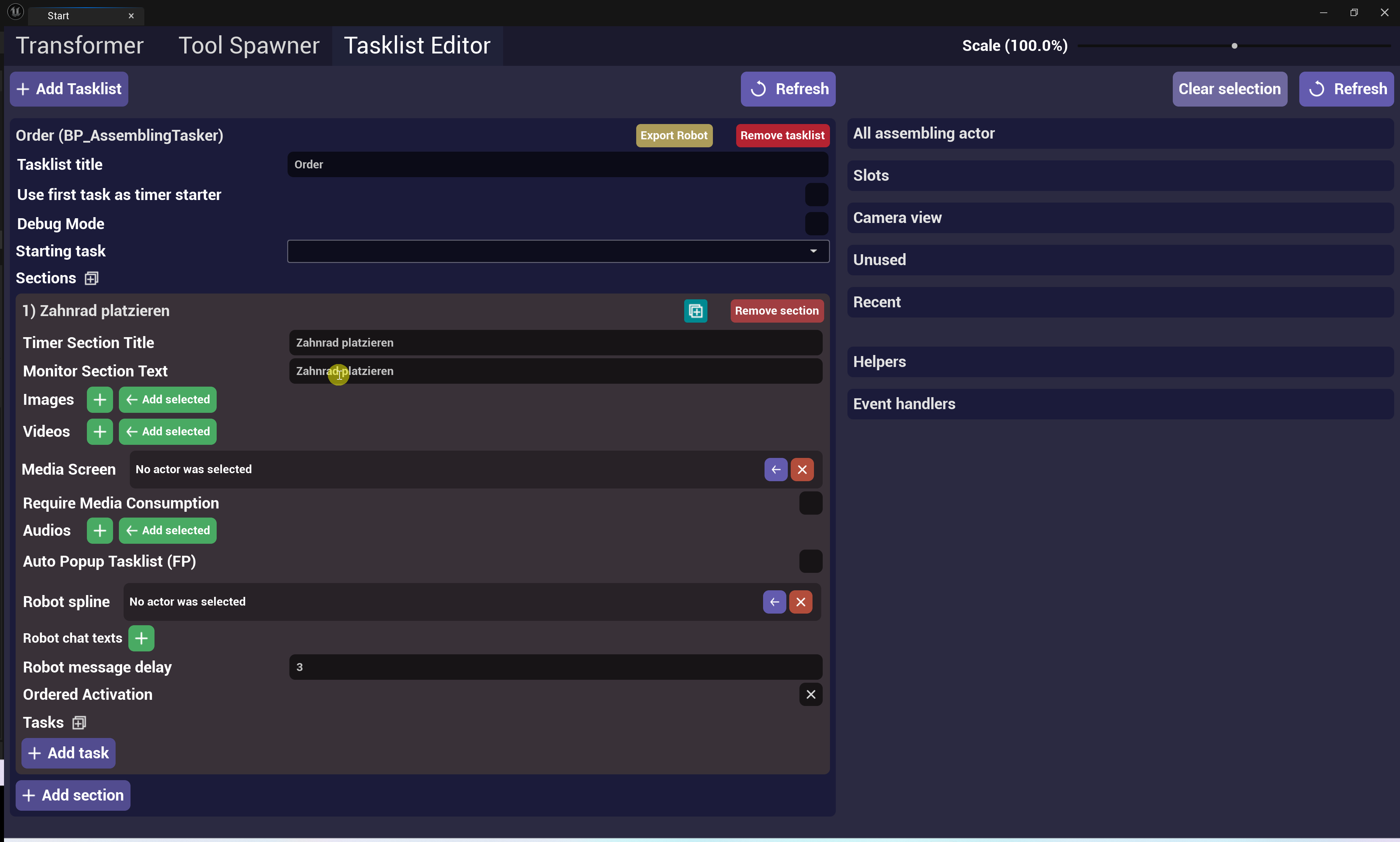Viewport: 1400px width, 842px height.
Task: Open the Starting task dropdown
Action: (x=558, y=251)
